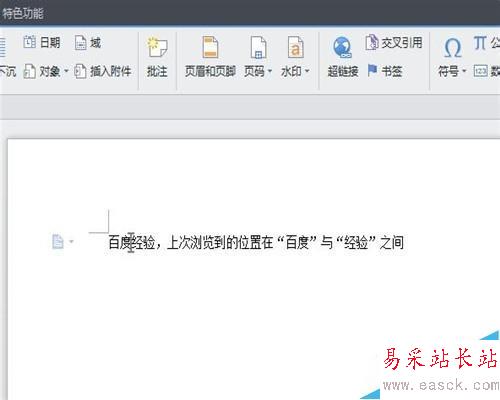Click the 123 number icon
The height and width of the screenshot is (400, 500).
[x=480, y=71]
